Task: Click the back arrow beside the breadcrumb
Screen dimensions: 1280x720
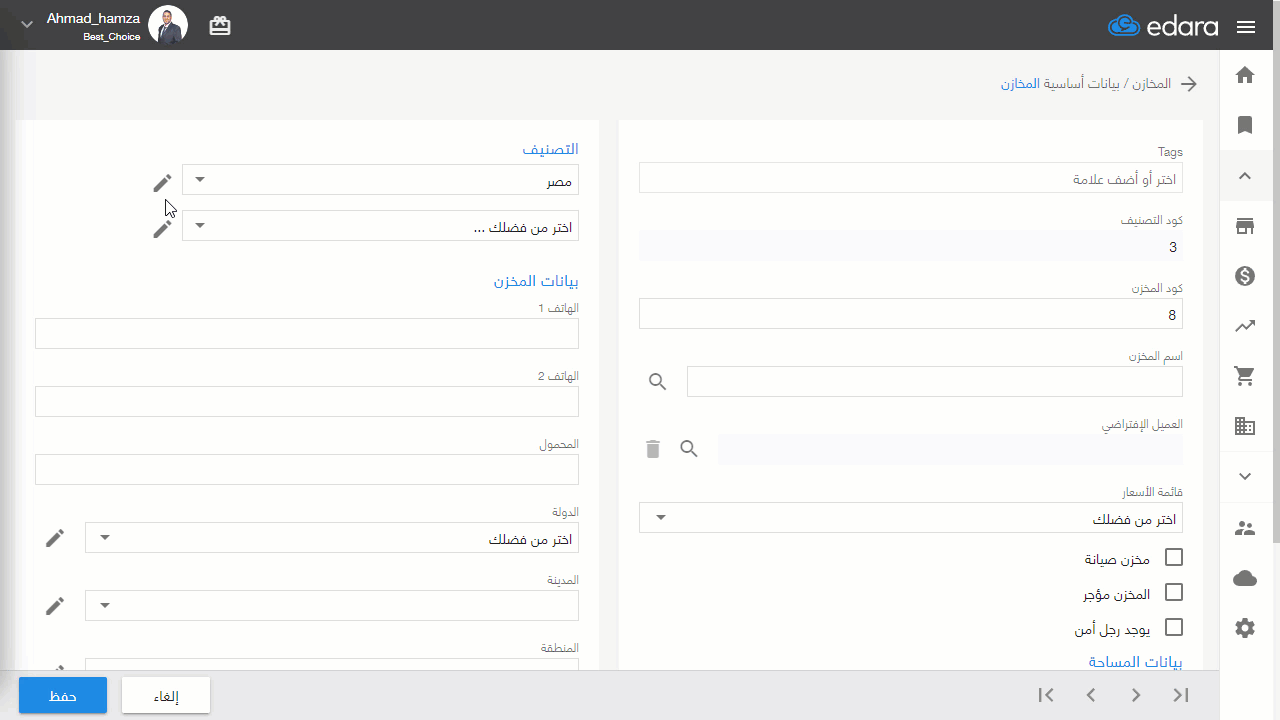Action: 1189,84
